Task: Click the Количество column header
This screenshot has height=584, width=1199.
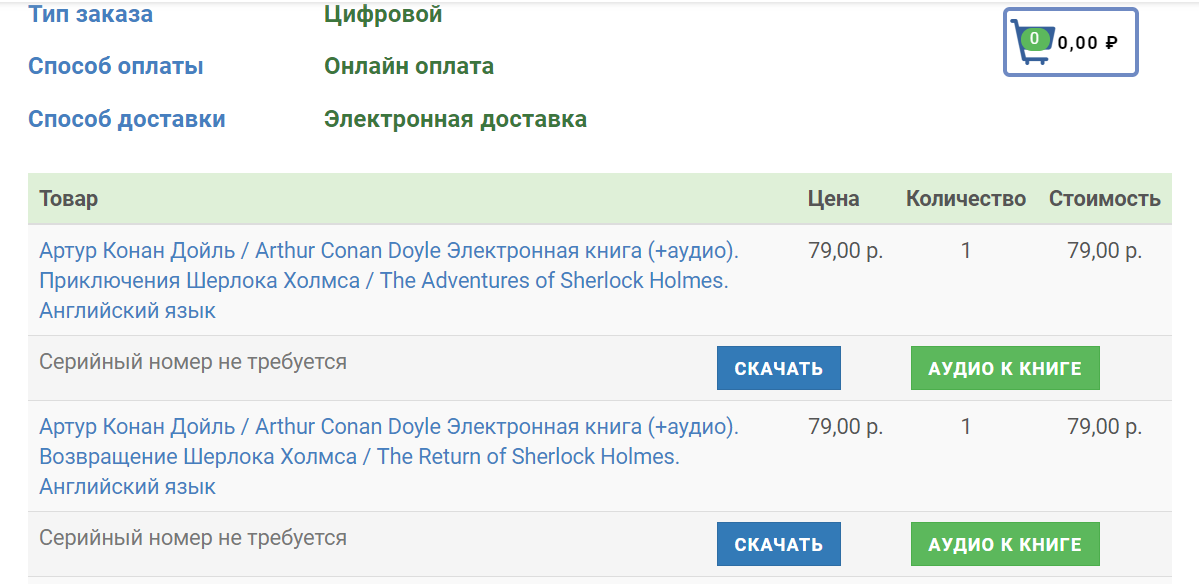Action: click(966, 199)
